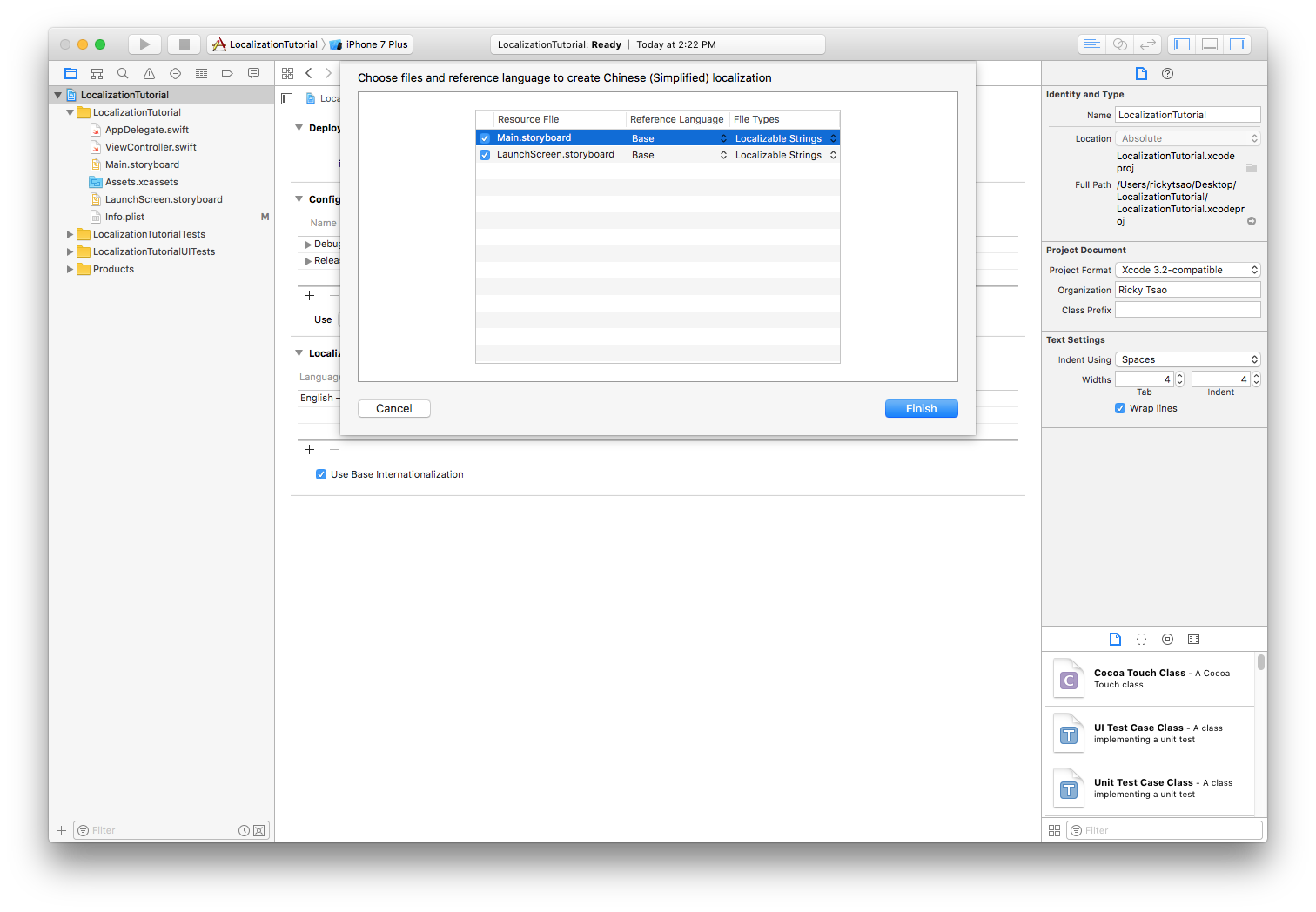Screen dimensions: 1316x912
Task: Open the Project Format dropdown
Action: click(1188, 271)
